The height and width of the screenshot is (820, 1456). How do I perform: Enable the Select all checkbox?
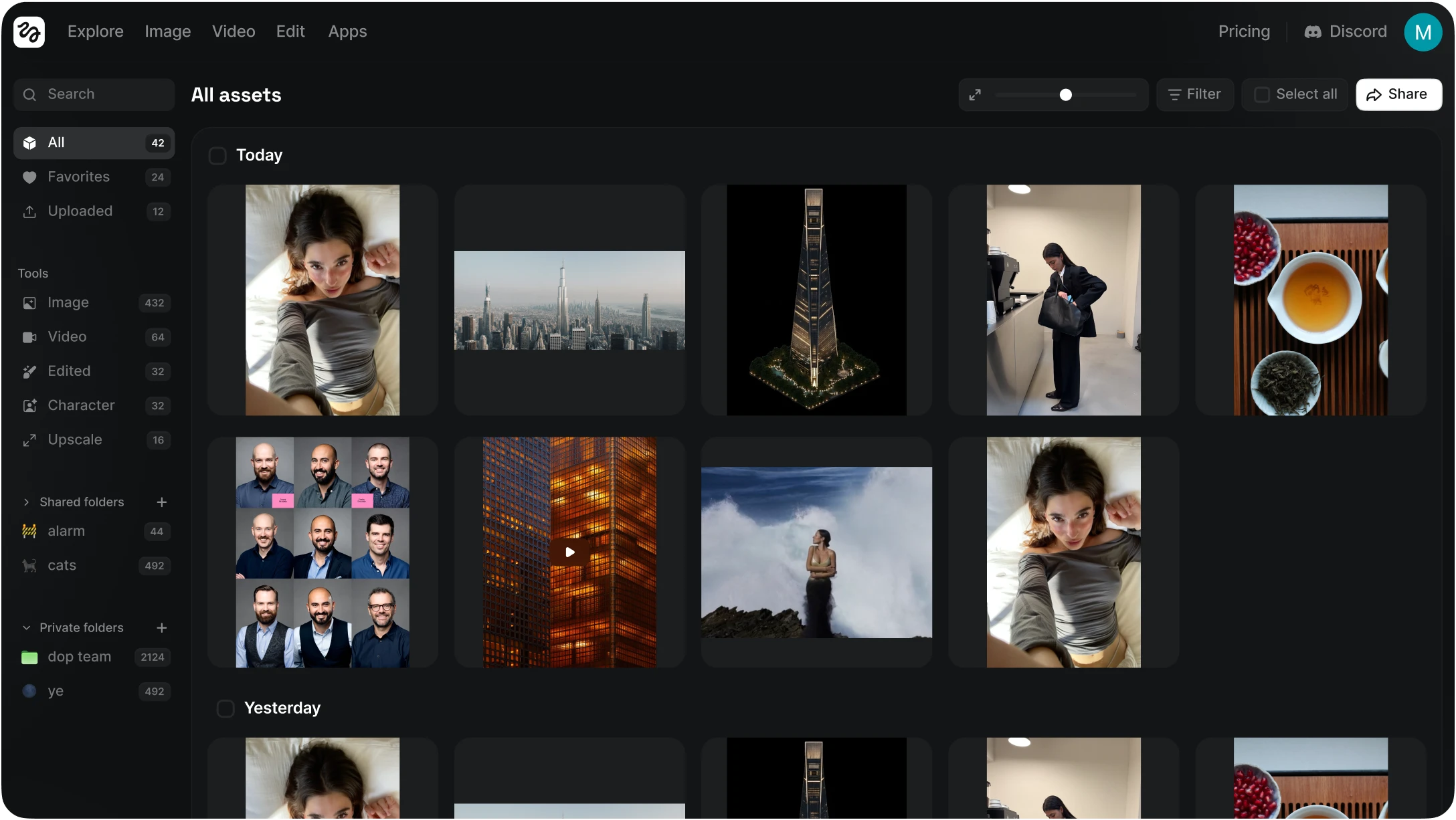(1262, 95)
